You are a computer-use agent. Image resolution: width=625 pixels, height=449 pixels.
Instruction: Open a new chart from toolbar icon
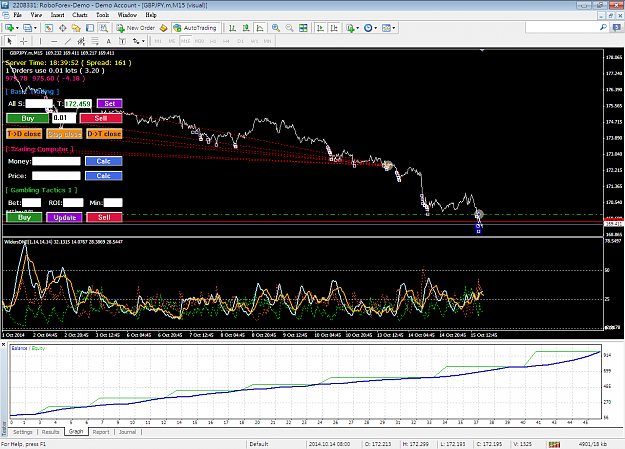[x=9, y=28]
